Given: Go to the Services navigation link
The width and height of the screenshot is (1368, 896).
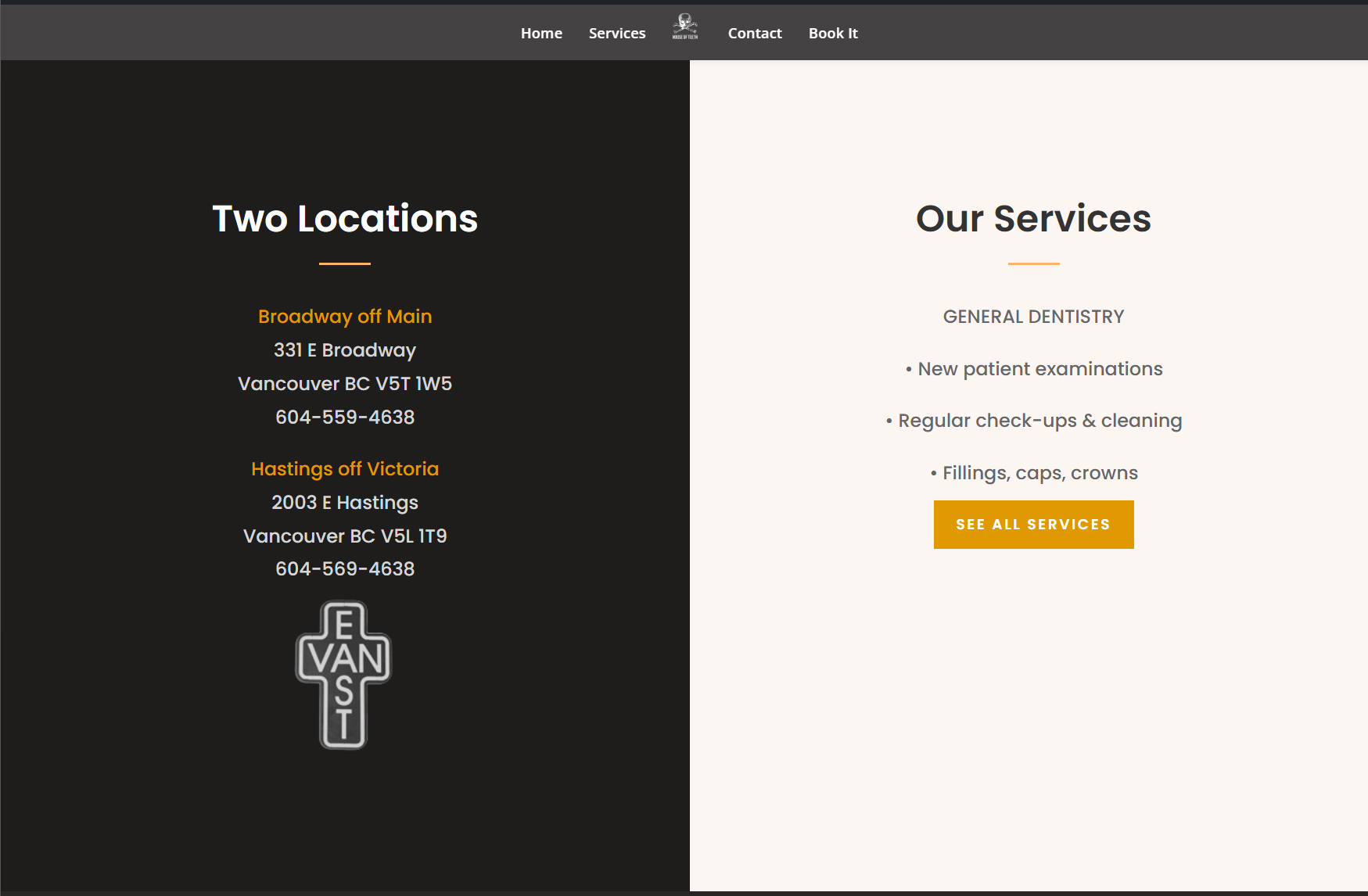Looking at the screenshot, I should click(617, 33).
